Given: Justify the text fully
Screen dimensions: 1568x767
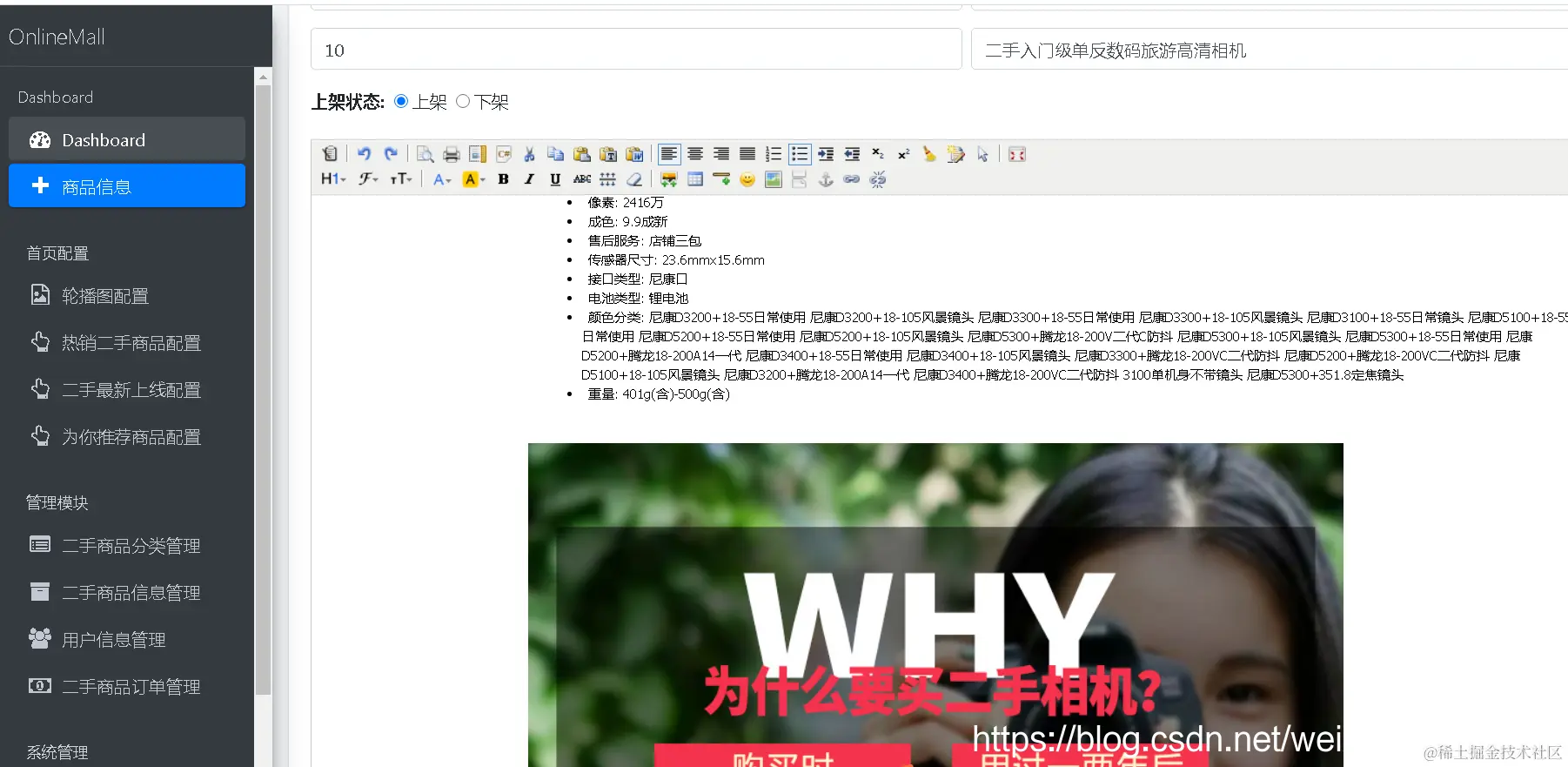Looking at the screenshot, I should coord(747,154).
